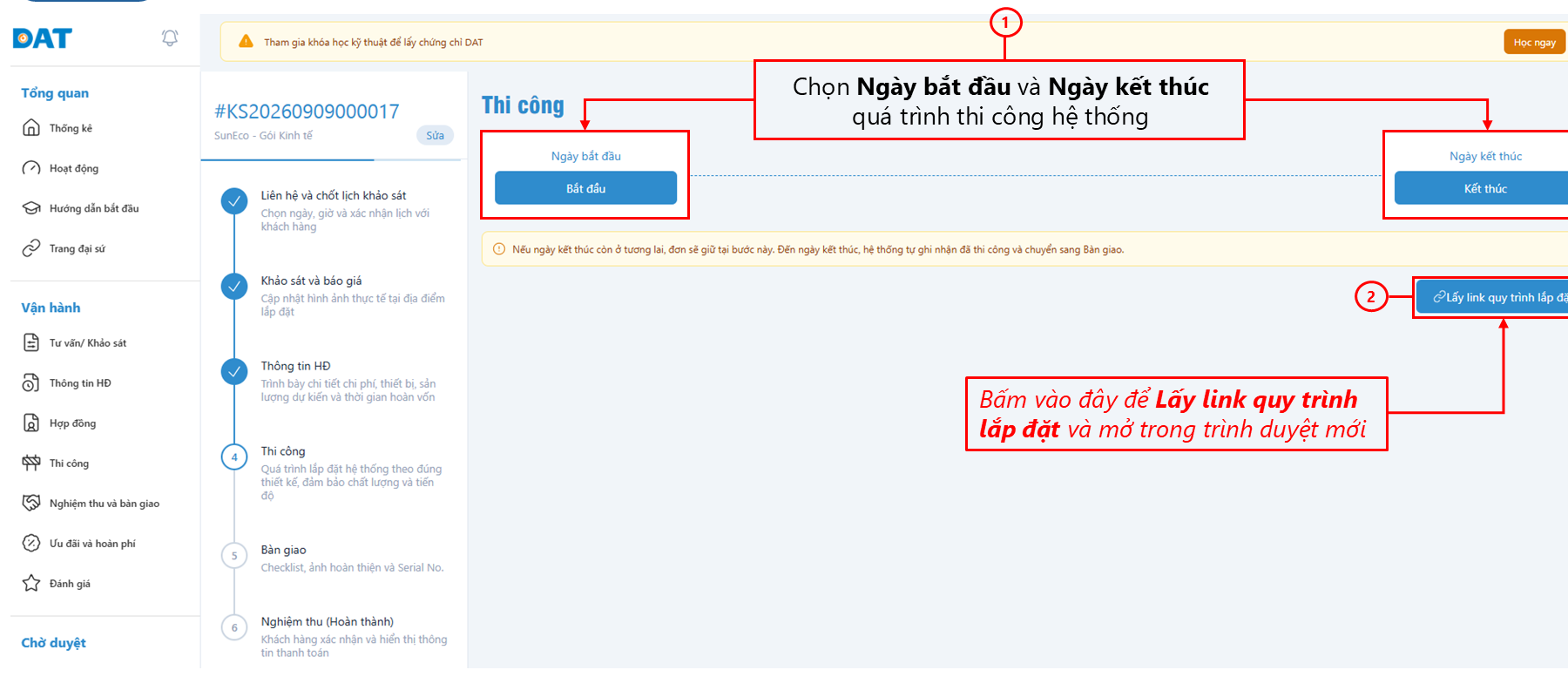The height and width of the screenshot is (697, 1568).
Task: Click the Thi công barrier icon
Action: (x=31, y=463)
